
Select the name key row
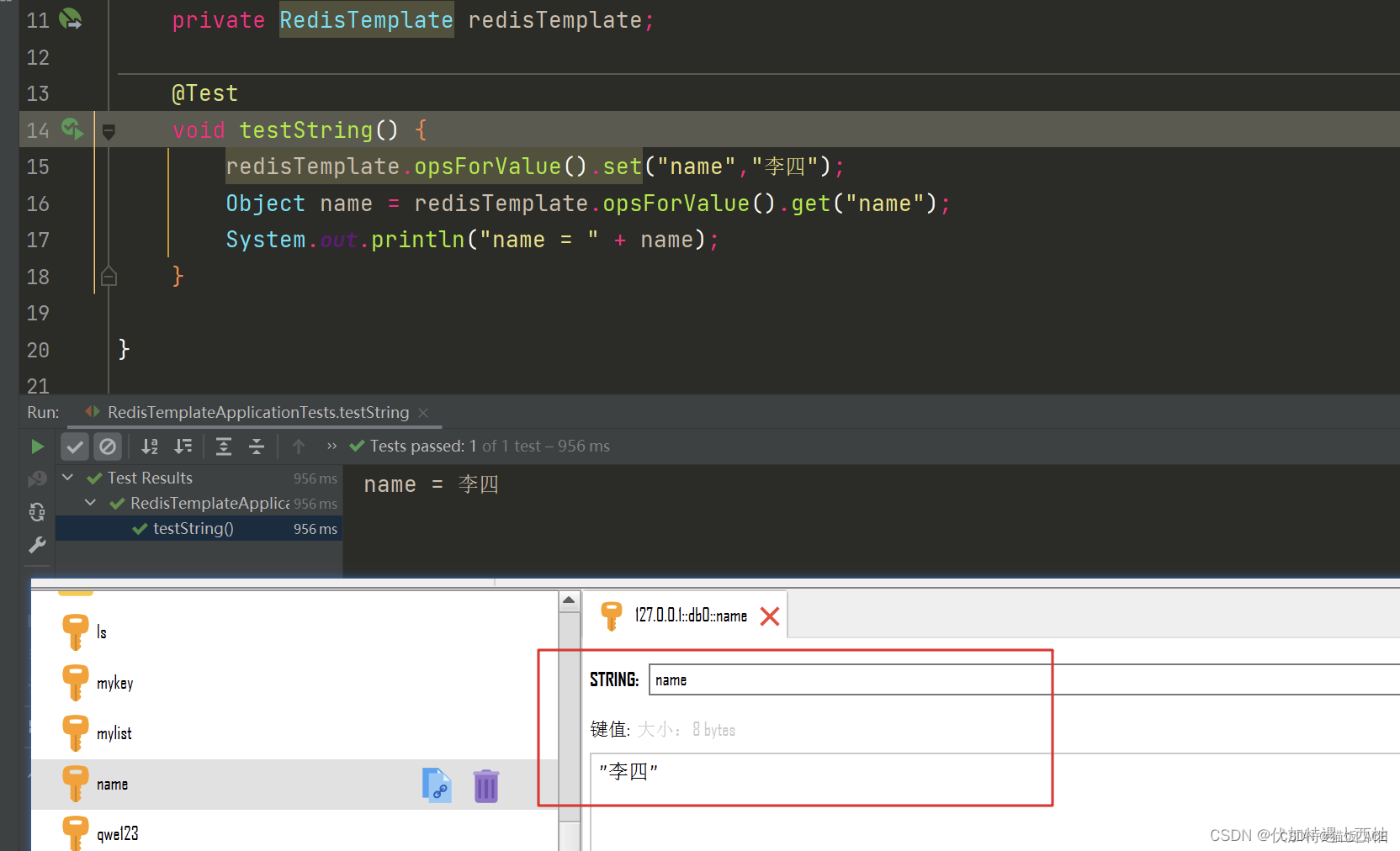pyautogui.click(x=294, y=785)
